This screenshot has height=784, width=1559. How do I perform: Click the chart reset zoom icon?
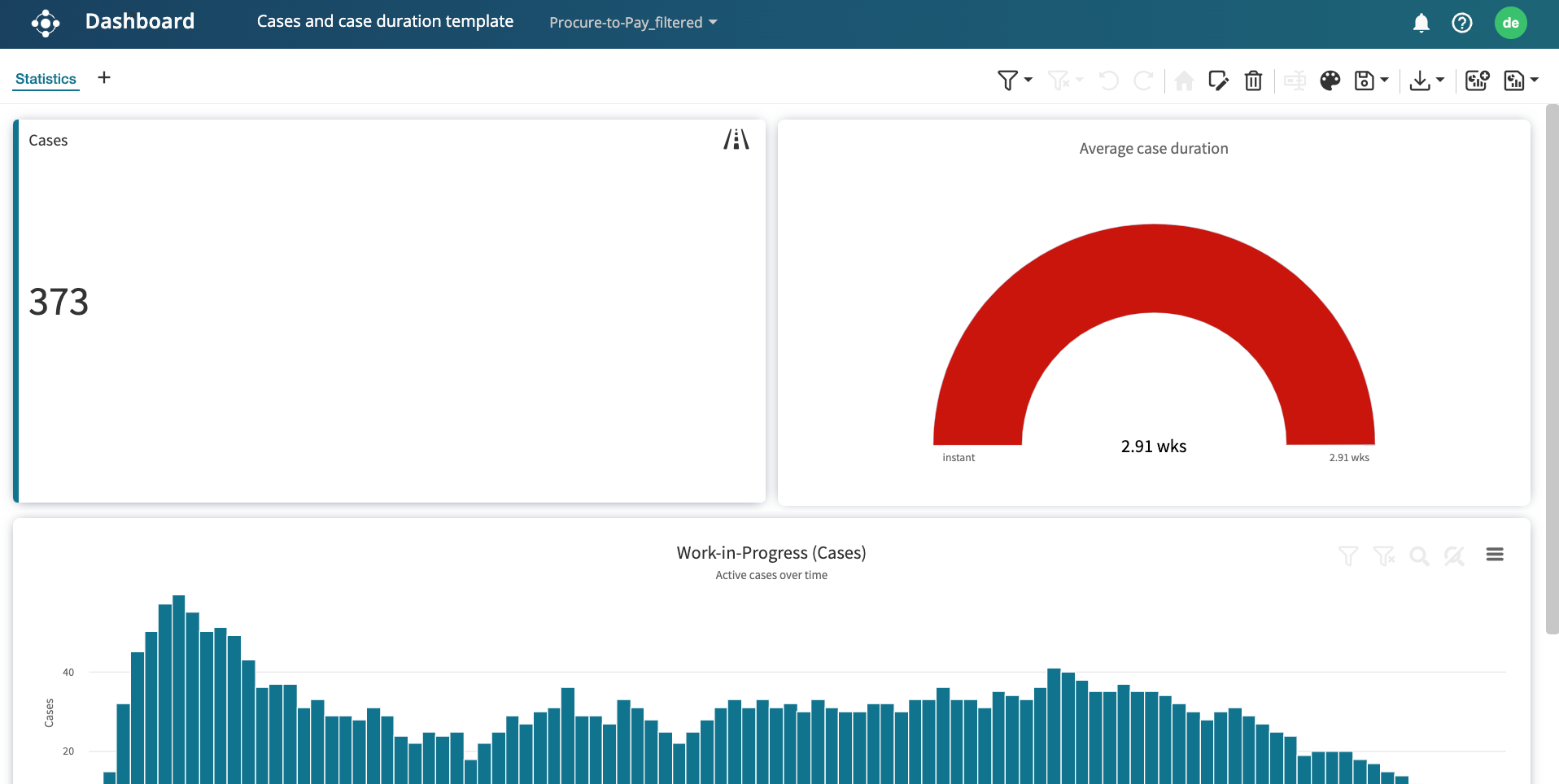coord(1455,555)
